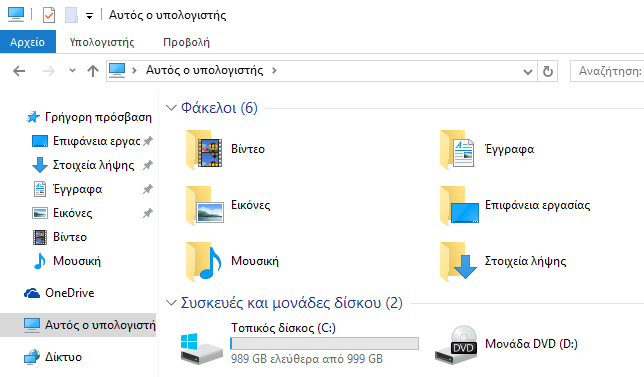644x377 pixels.
Task: Click the forward navigation arrow
Action: [49, 71]
